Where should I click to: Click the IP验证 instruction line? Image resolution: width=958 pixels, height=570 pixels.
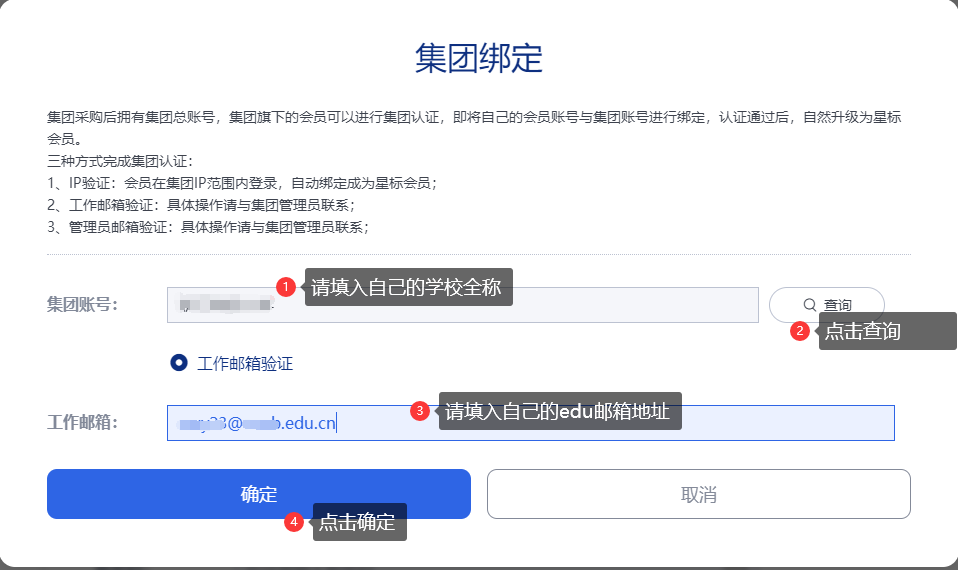pyautogui.click(x=242, y=183)
